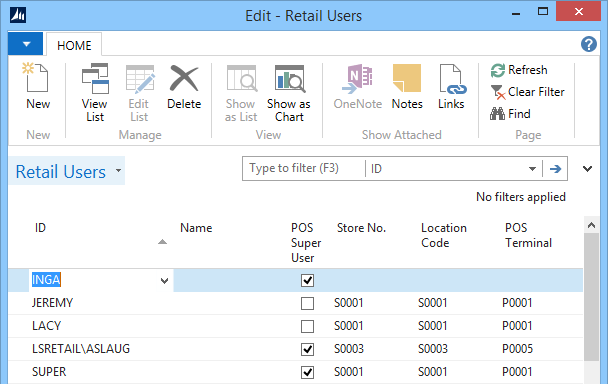Open the ID dropdown in INGA row
This screenshot has height=384, width=608.
click(164, 280)
